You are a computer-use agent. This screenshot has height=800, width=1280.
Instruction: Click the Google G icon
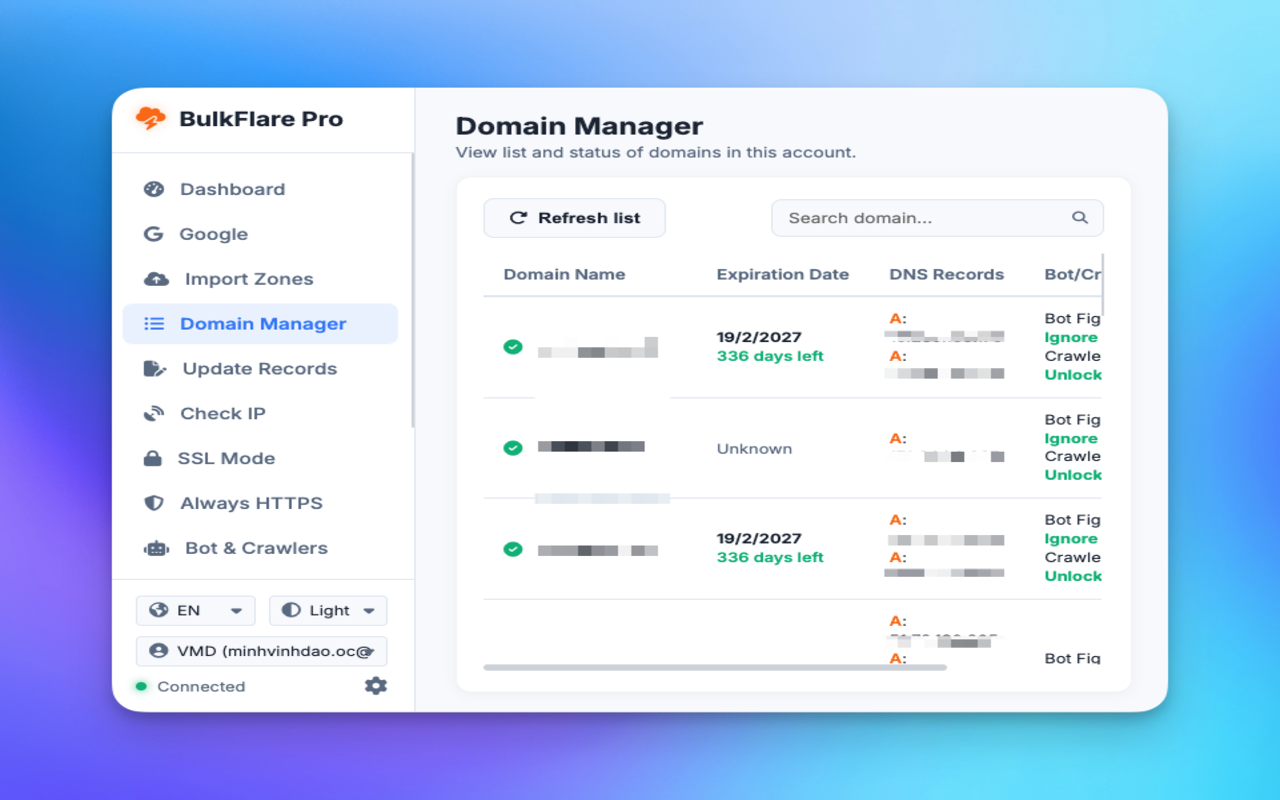click(x=153, y=234)
